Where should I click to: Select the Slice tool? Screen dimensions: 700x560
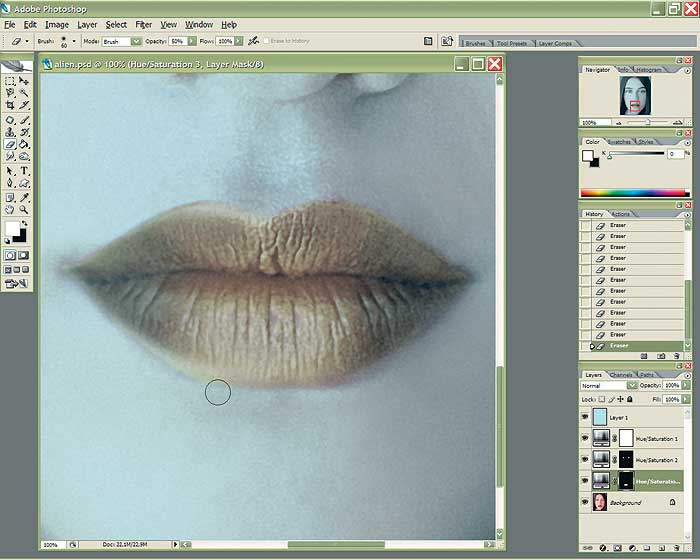(24, 105)
